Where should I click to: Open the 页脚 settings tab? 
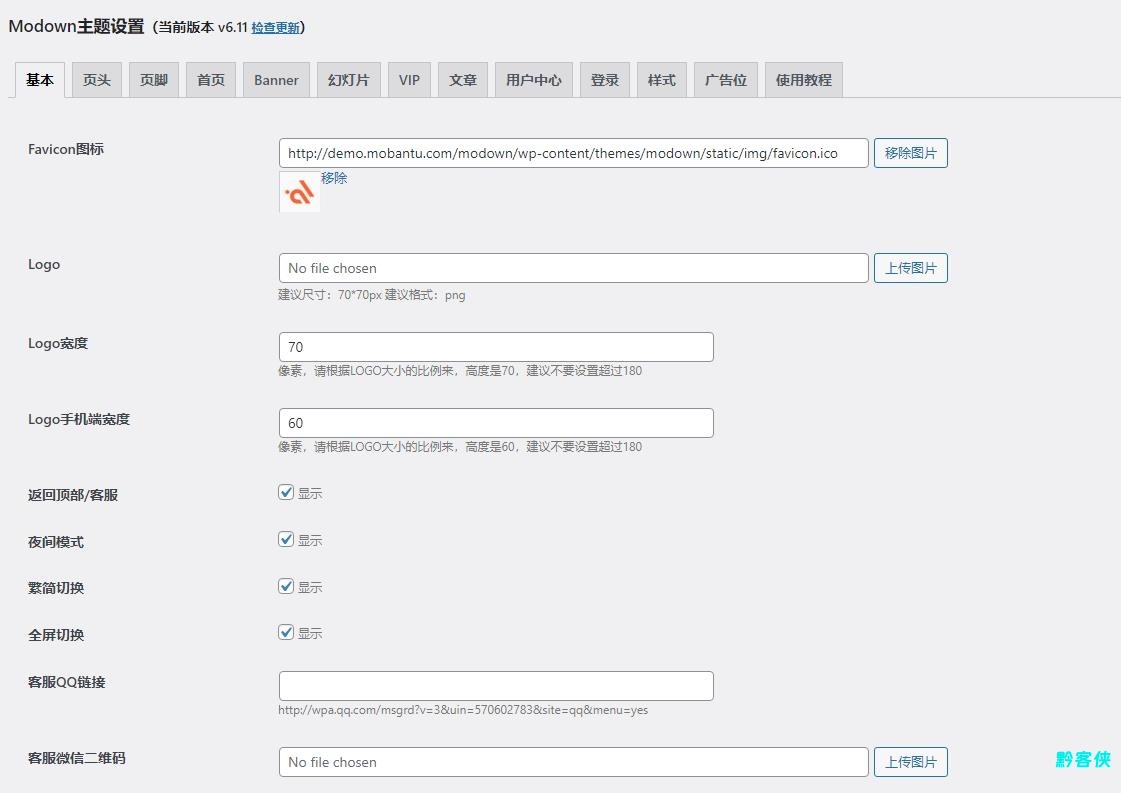point(154,80)
